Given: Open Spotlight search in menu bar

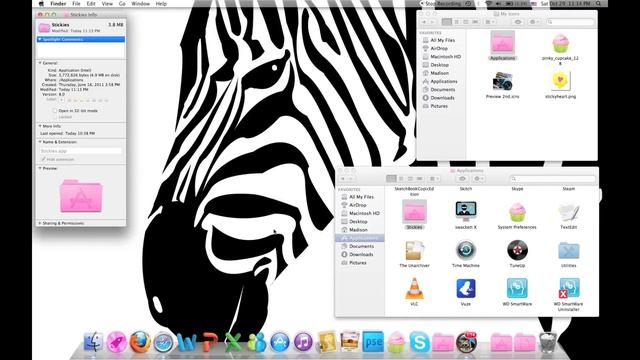Looking at the screenshot, I should point(598,3).
